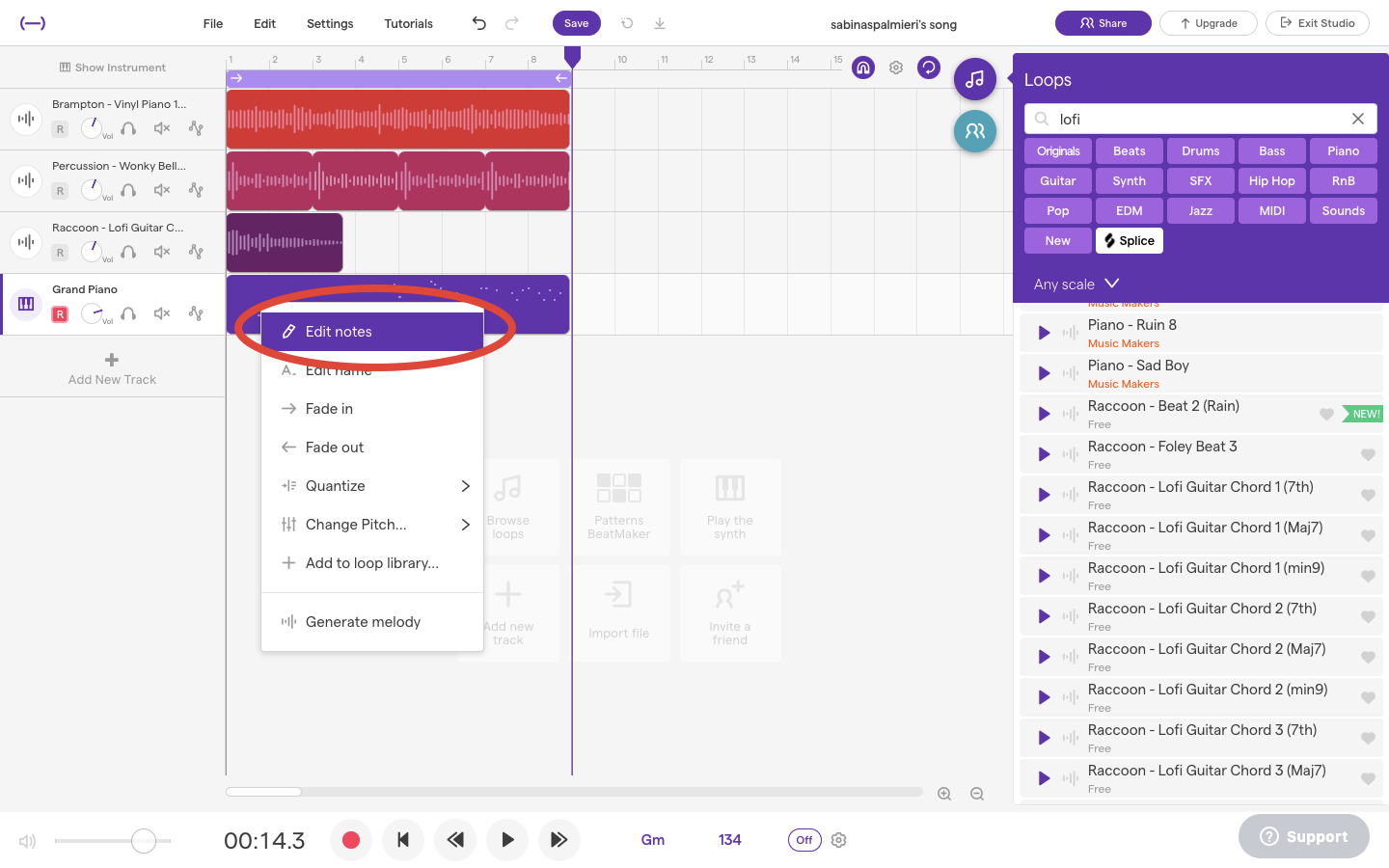Open the Tutorials menu
Image resolution: width=1389 pixels, height=868 pixels.
click(x=408, y=23)
